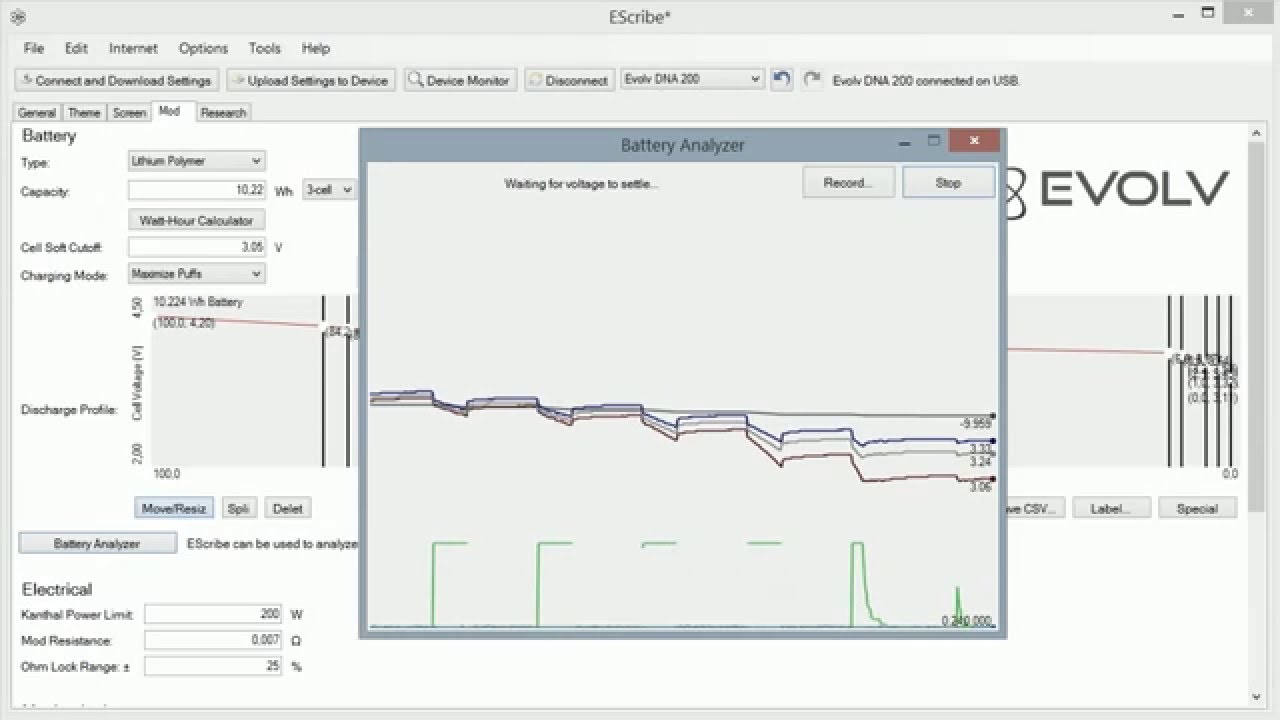The image size is (1280, 720).
Task: Click the 'Evolv DNA 200 connected on USB' text
Action: (926, 80)
